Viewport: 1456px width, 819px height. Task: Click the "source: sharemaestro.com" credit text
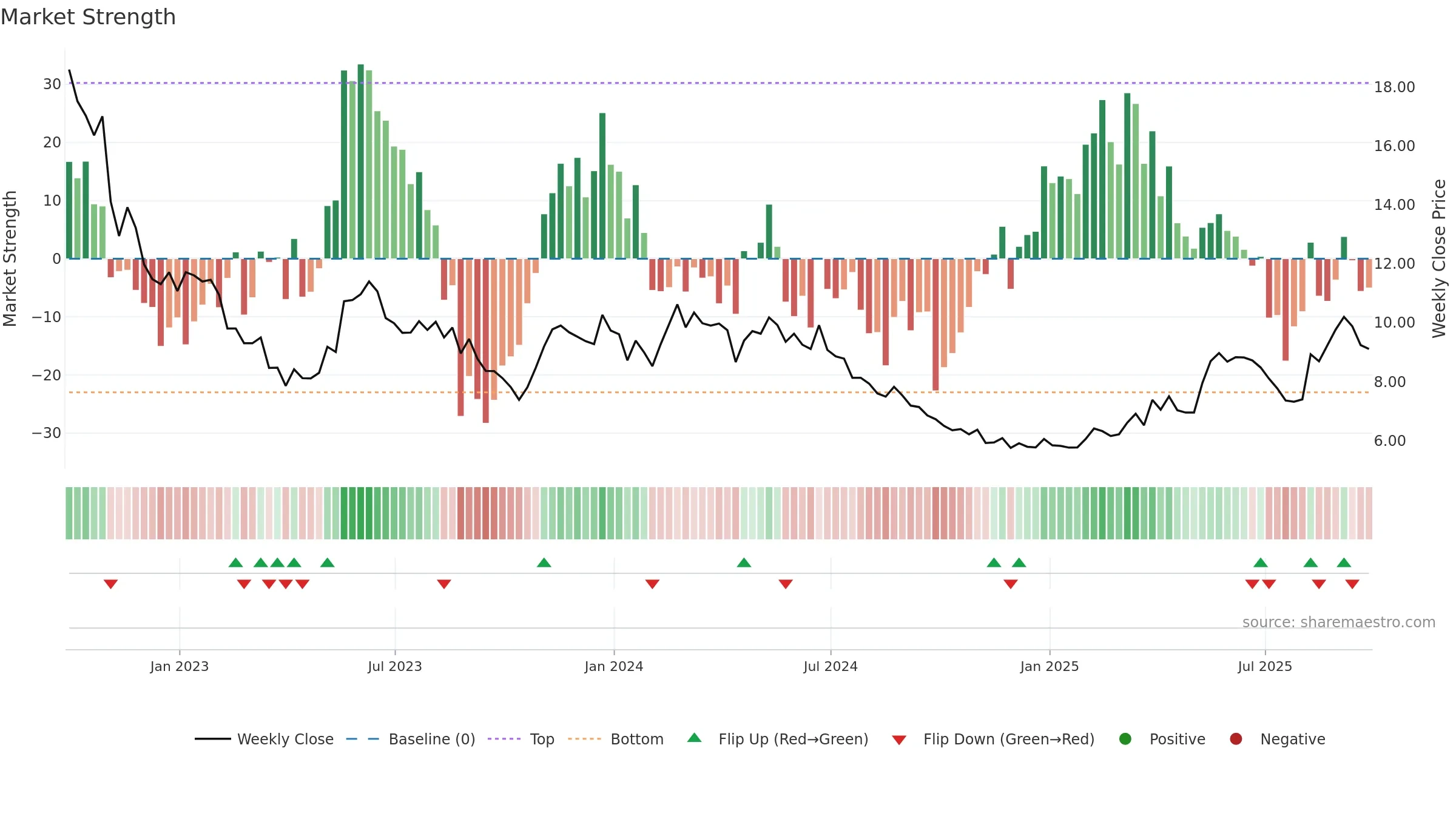click(x=1339, y=622)
